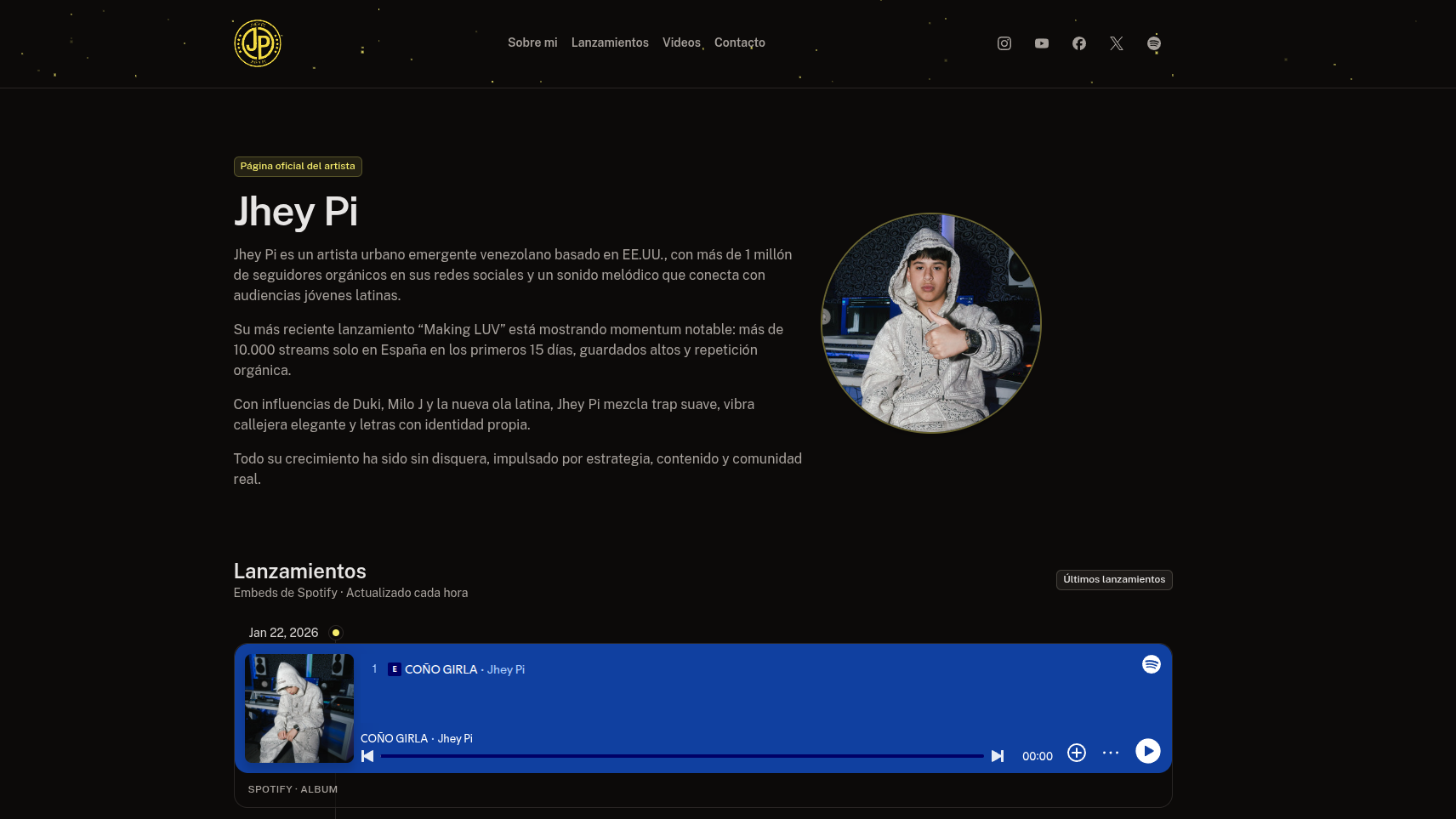Click the Facebook icon in header
This screenshot has width=1456, height=819.
(x=1078, y=43)
